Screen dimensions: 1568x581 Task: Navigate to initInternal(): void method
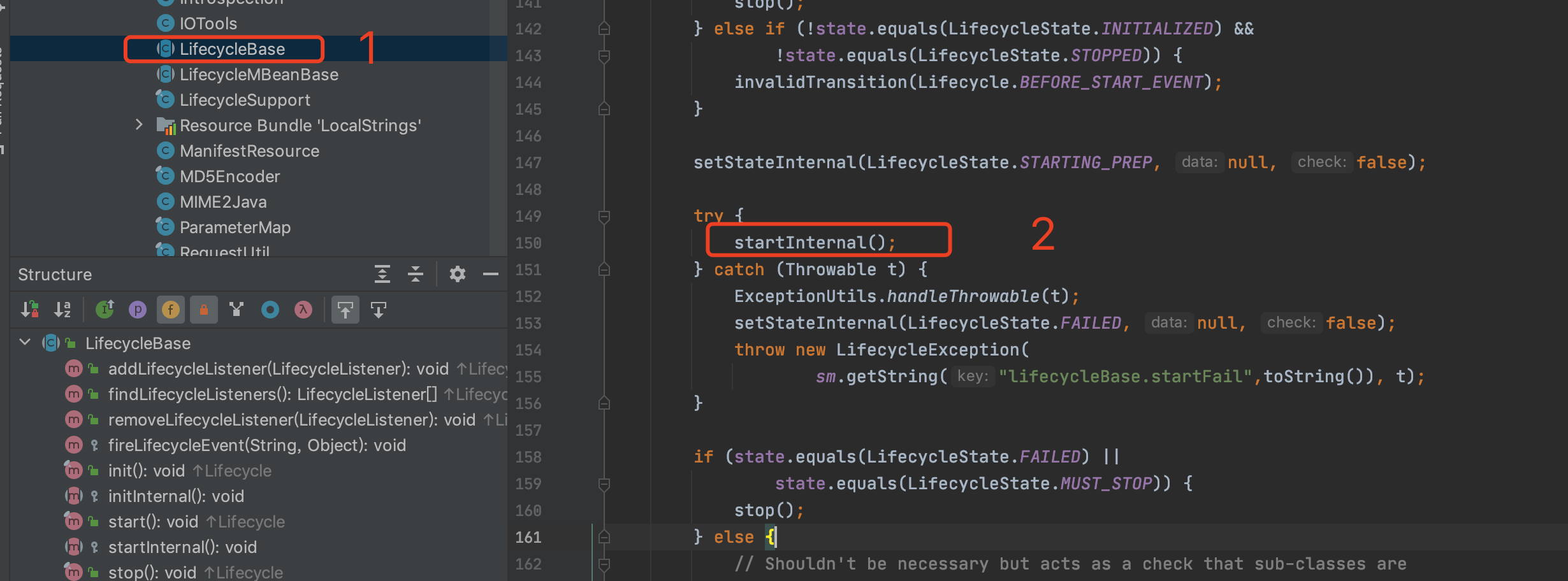(176, 496)
